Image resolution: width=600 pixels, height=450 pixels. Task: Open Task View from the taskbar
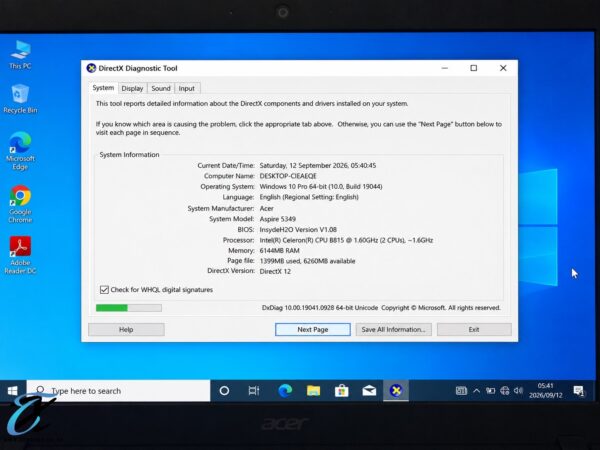tap(254, 391)
